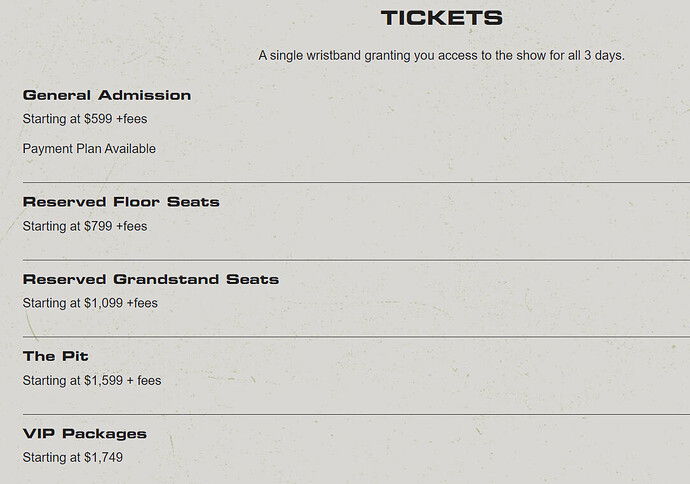Click the Starting at $1,749 price
The width and height of the screenshot is (690, 484).
click(73, 458)
